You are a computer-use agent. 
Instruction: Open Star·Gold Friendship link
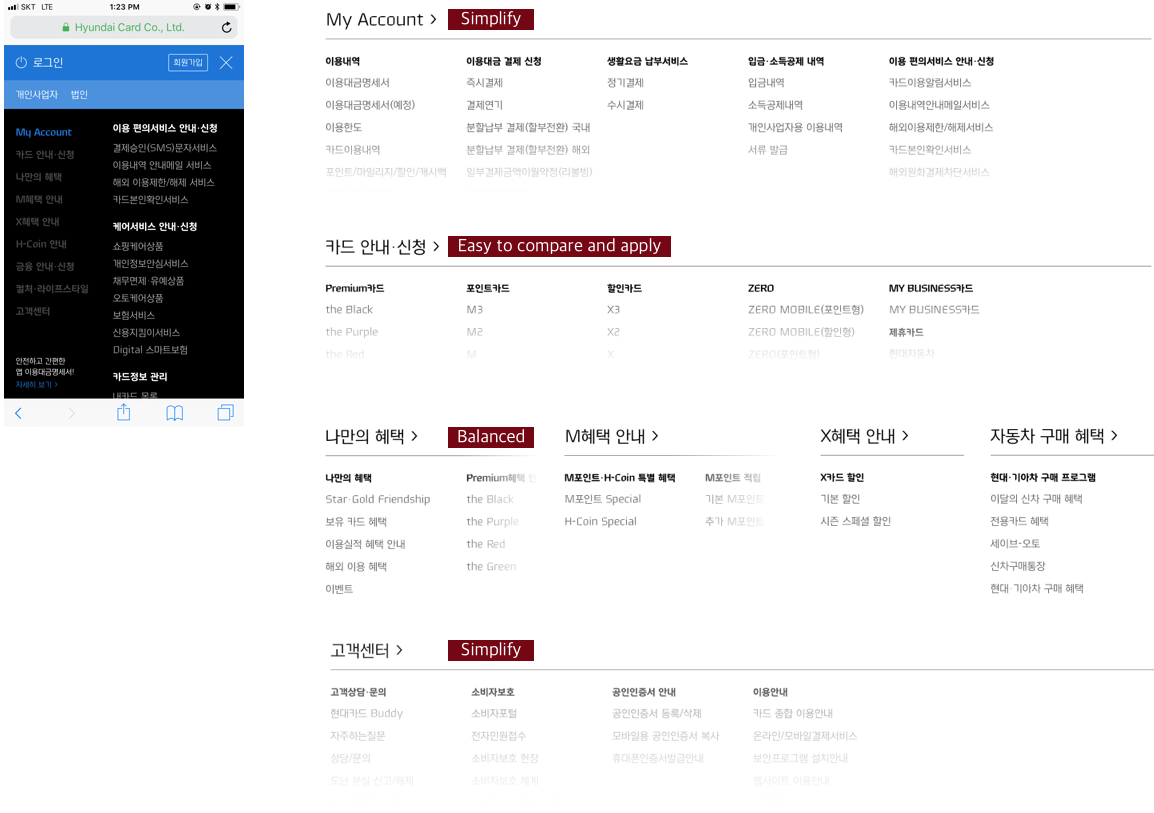(378, 499)
